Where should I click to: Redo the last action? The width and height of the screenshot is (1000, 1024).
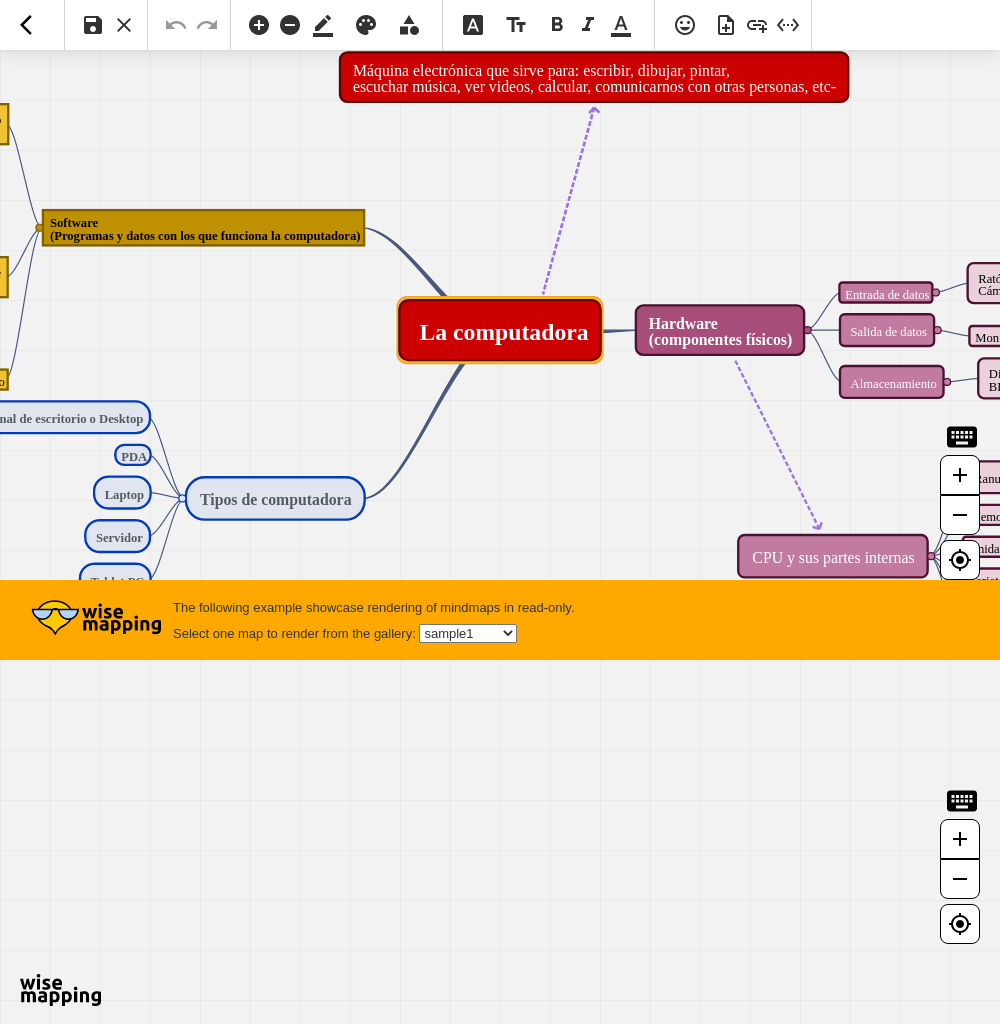coord(207,25)
